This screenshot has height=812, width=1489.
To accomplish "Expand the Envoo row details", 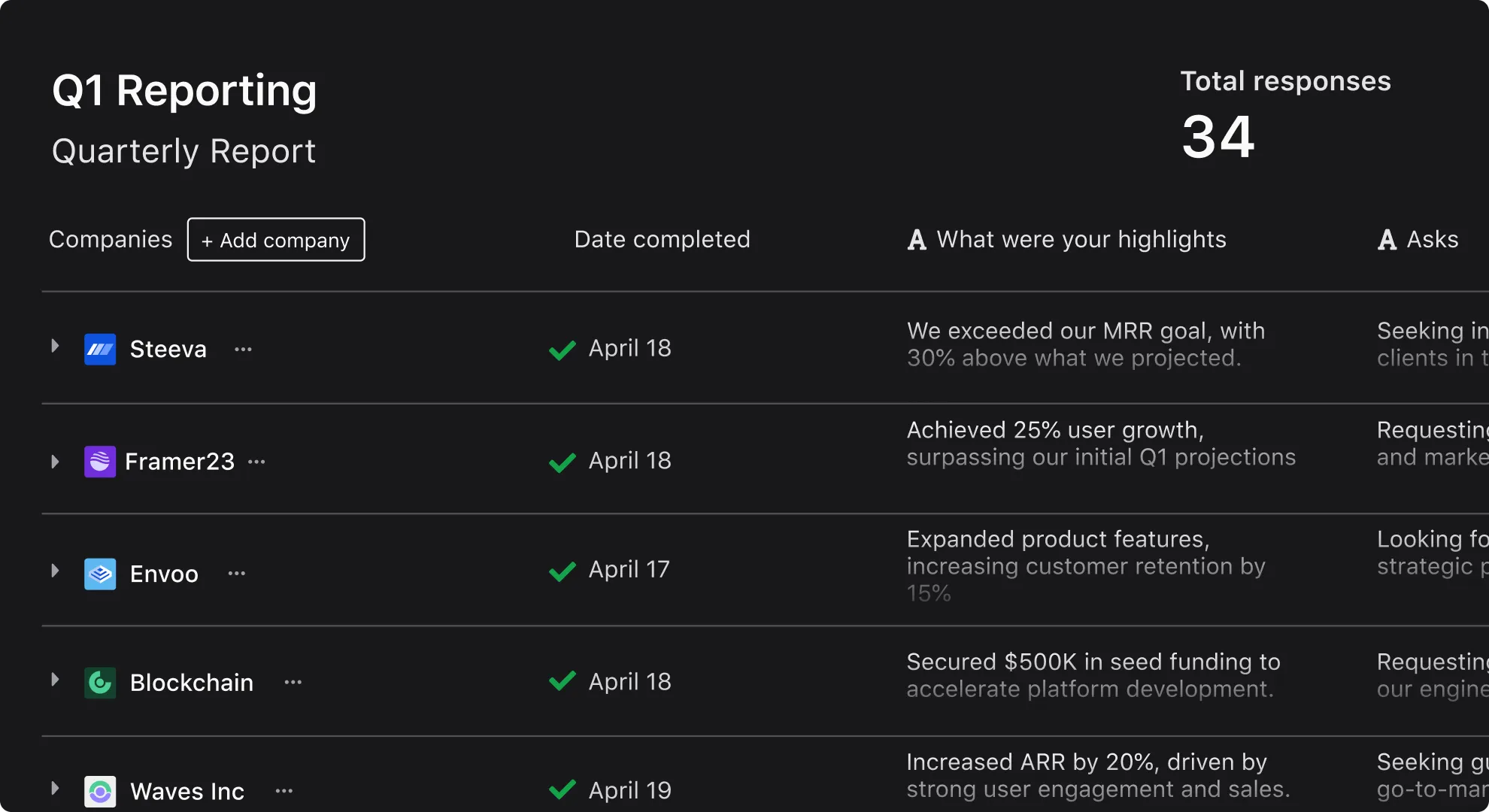I will coord(54,571).
